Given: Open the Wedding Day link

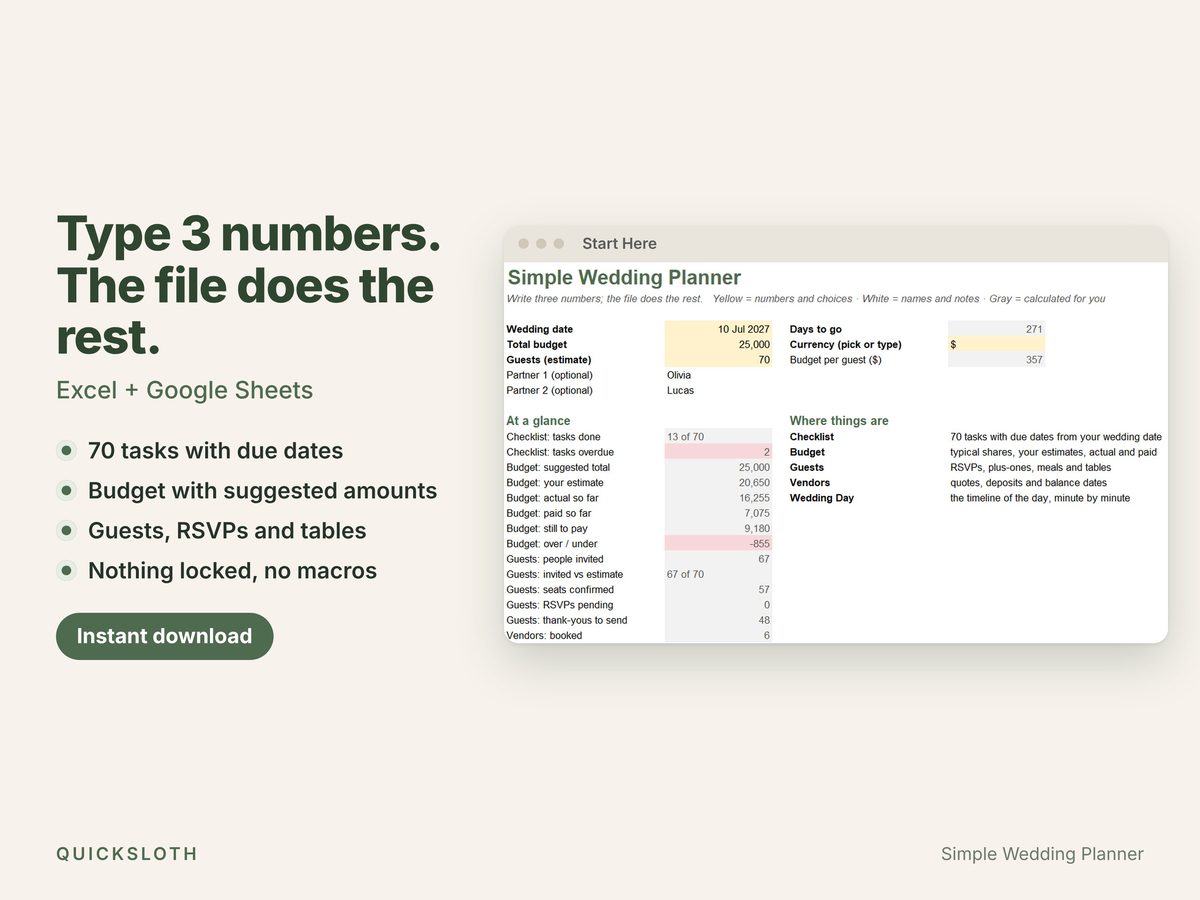Looking at the screenshot, I should pyautogui.click(x=822, y=498).
